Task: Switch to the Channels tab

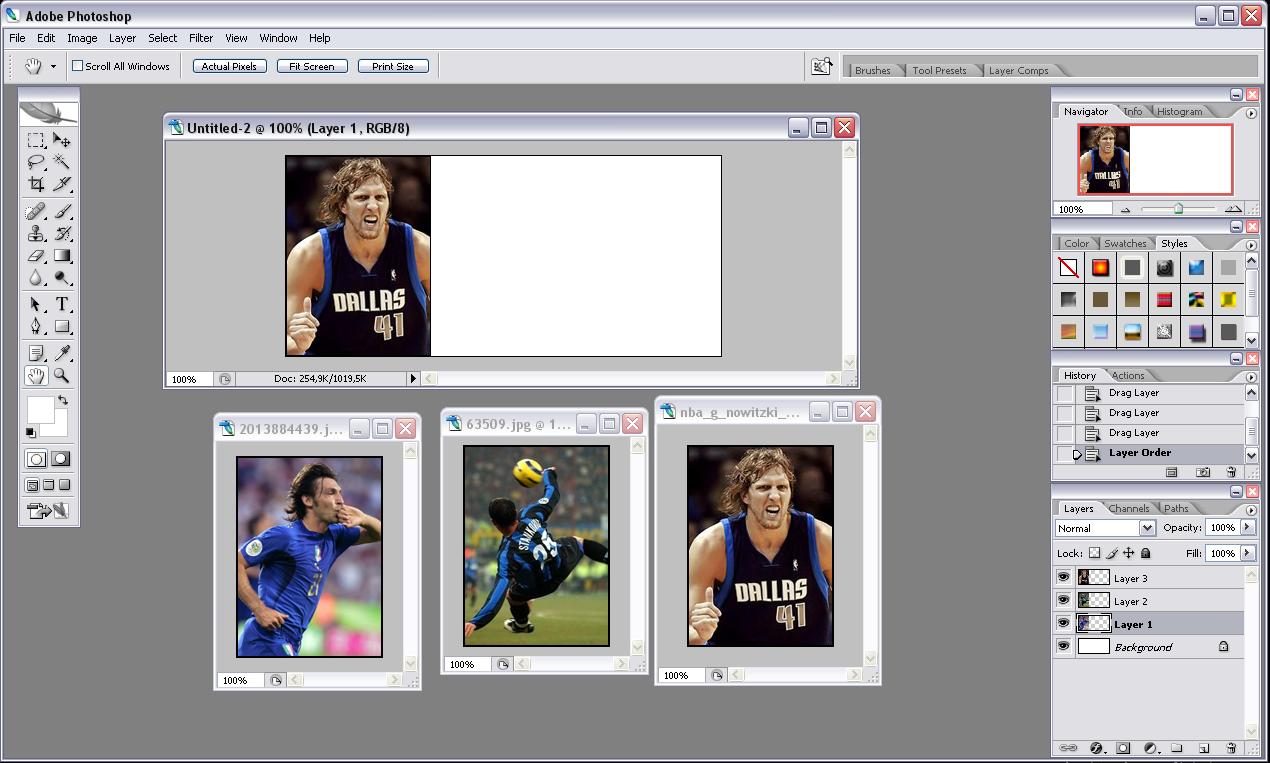Action: tap(1128, 508)
